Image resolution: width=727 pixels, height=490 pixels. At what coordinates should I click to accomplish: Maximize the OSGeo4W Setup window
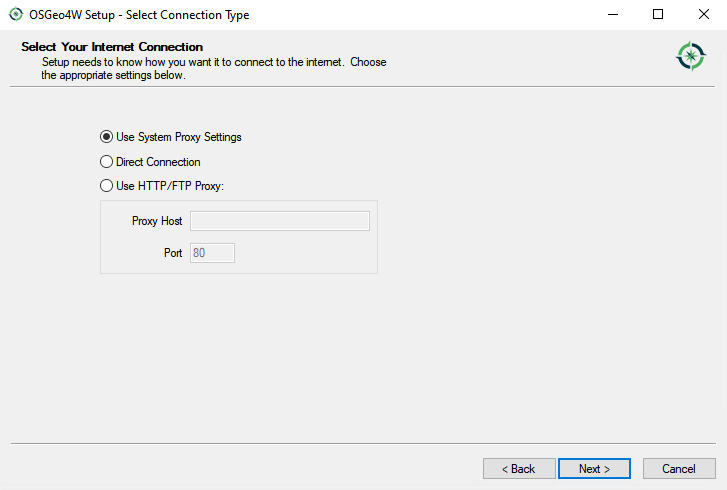click(658, 15)
